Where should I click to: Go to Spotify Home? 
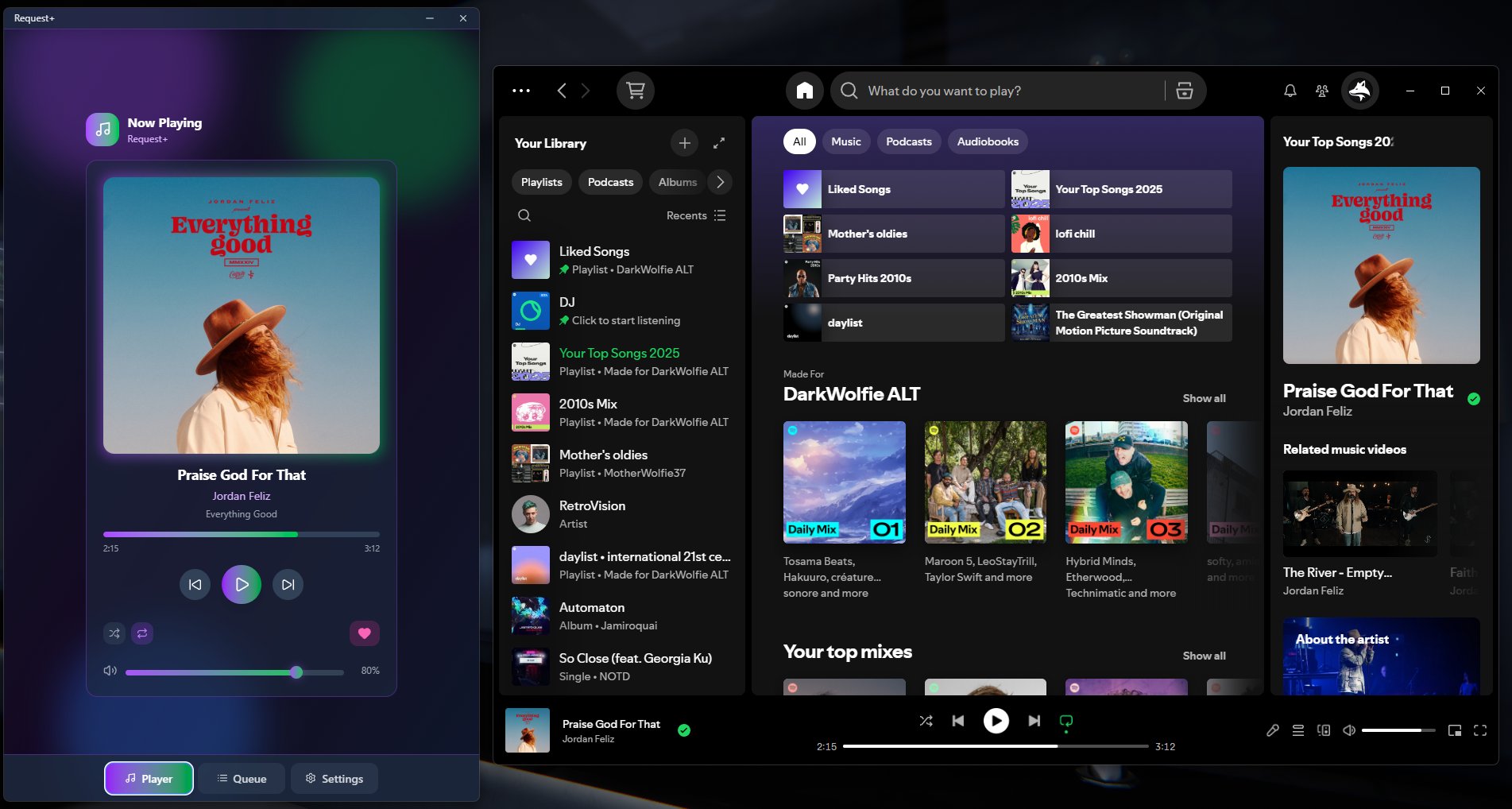pos(805,91)
